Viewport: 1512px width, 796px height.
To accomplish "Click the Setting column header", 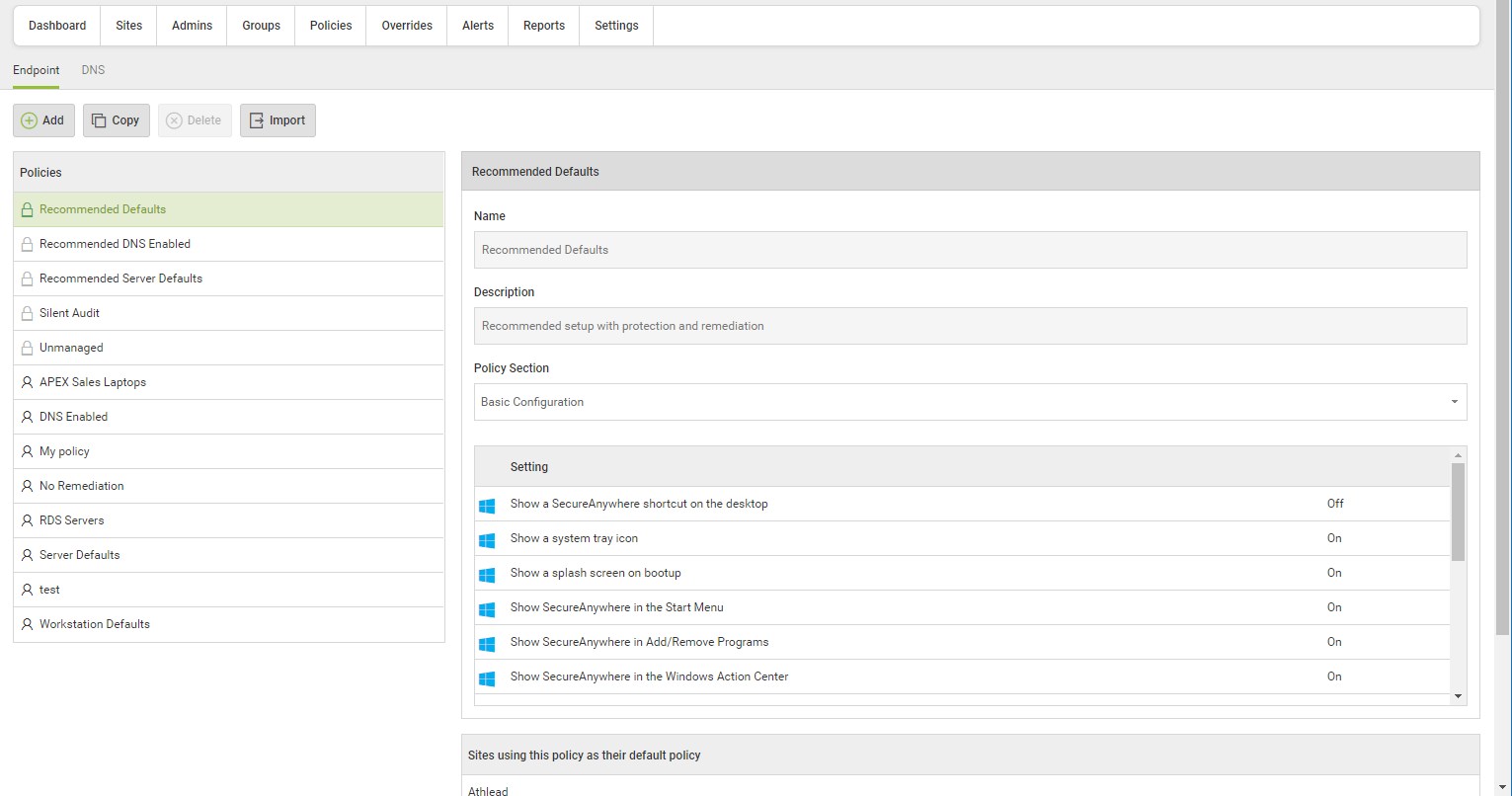I will [529, 467].
